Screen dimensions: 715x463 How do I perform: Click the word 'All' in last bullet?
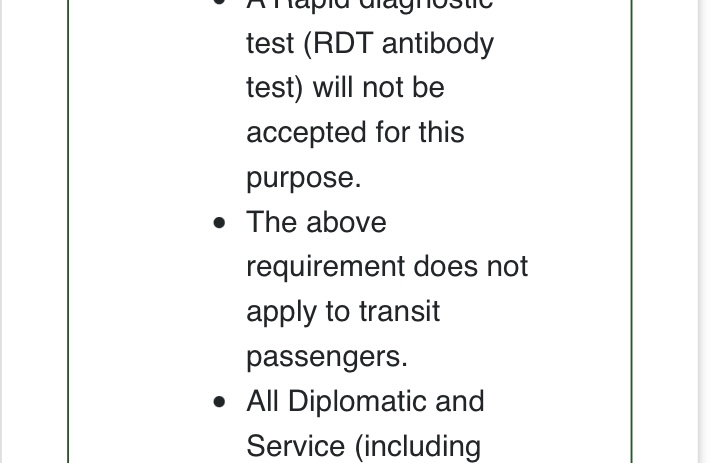(263, 401)
